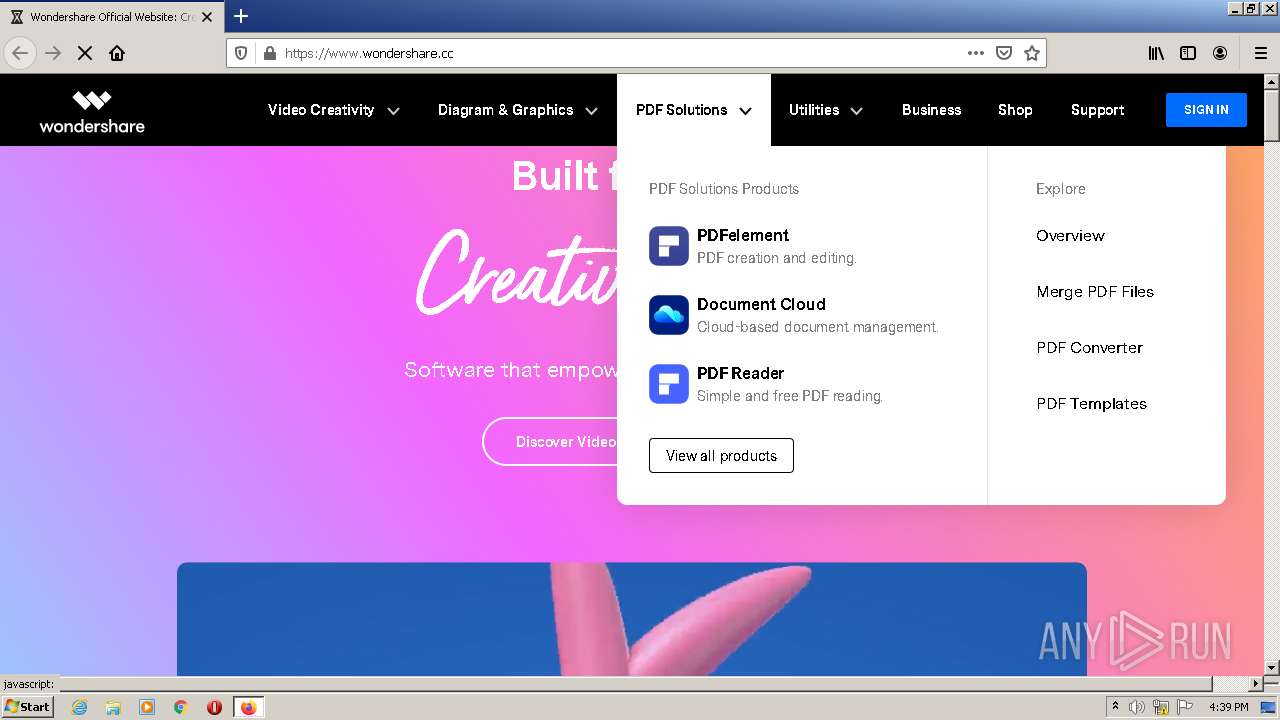Click View all products button
The image size is (1280, 720).
coord(721,456)
